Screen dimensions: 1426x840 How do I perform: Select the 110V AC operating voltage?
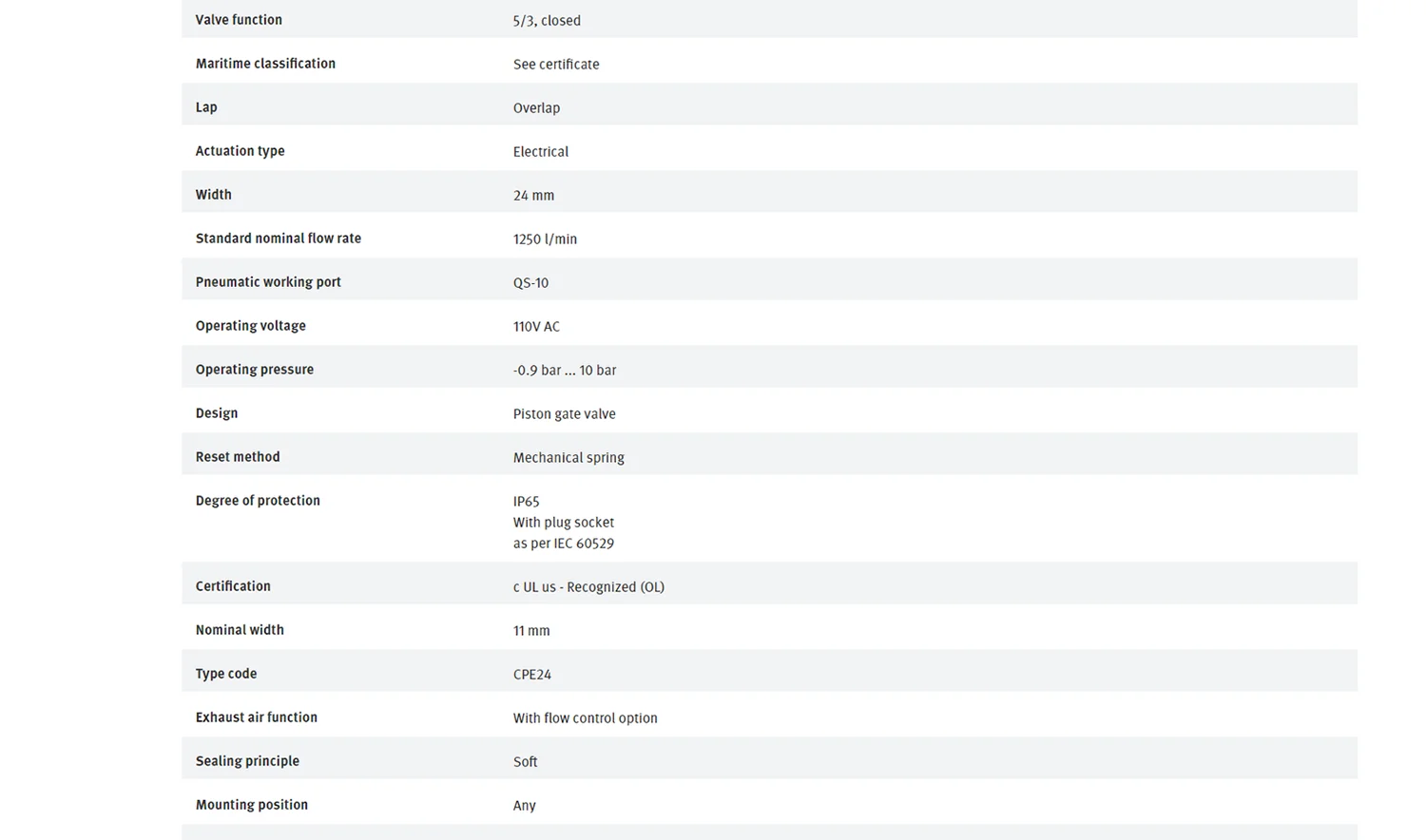pos(536,327)
